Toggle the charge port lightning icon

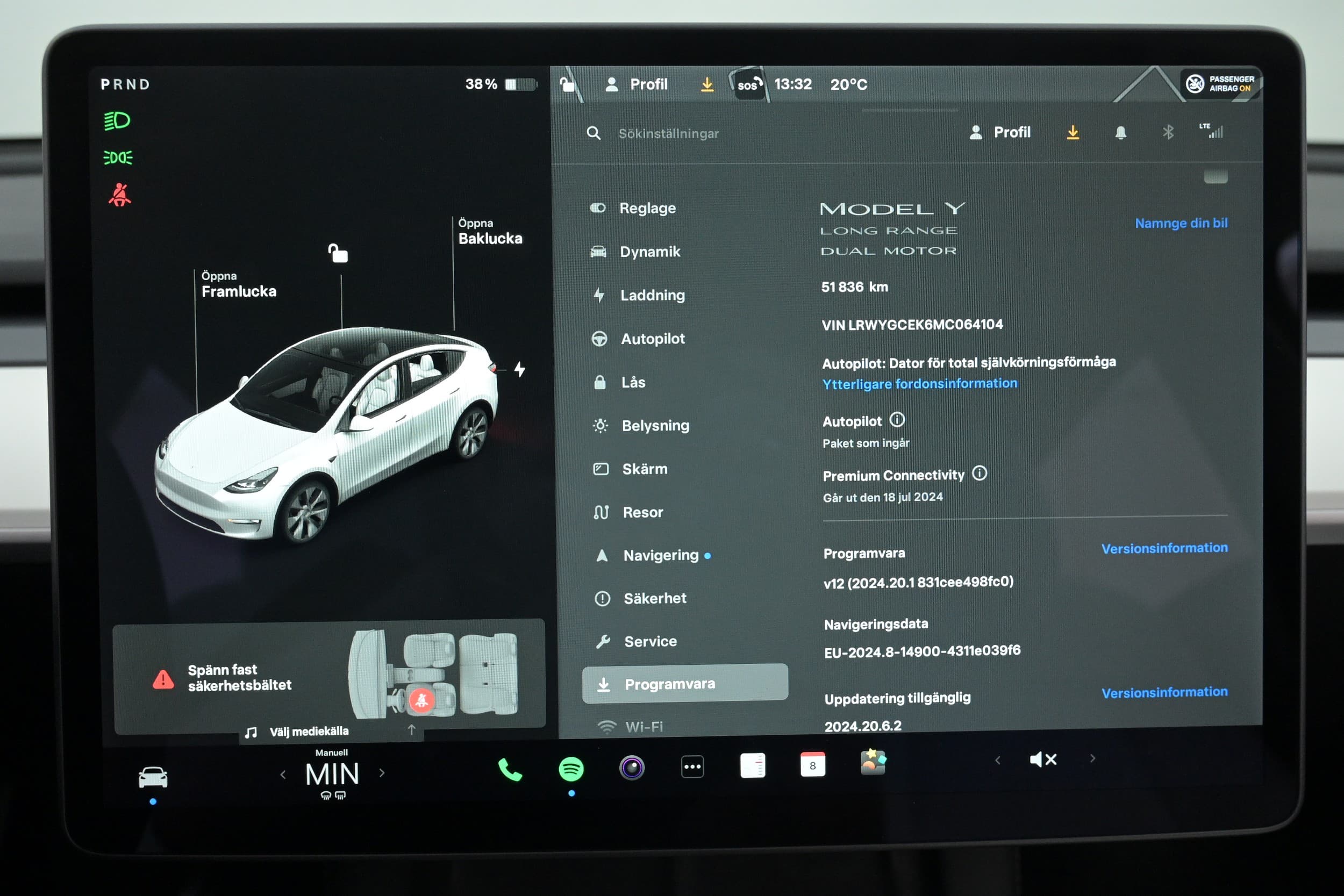pyautogui.click(x=519, y=369)
